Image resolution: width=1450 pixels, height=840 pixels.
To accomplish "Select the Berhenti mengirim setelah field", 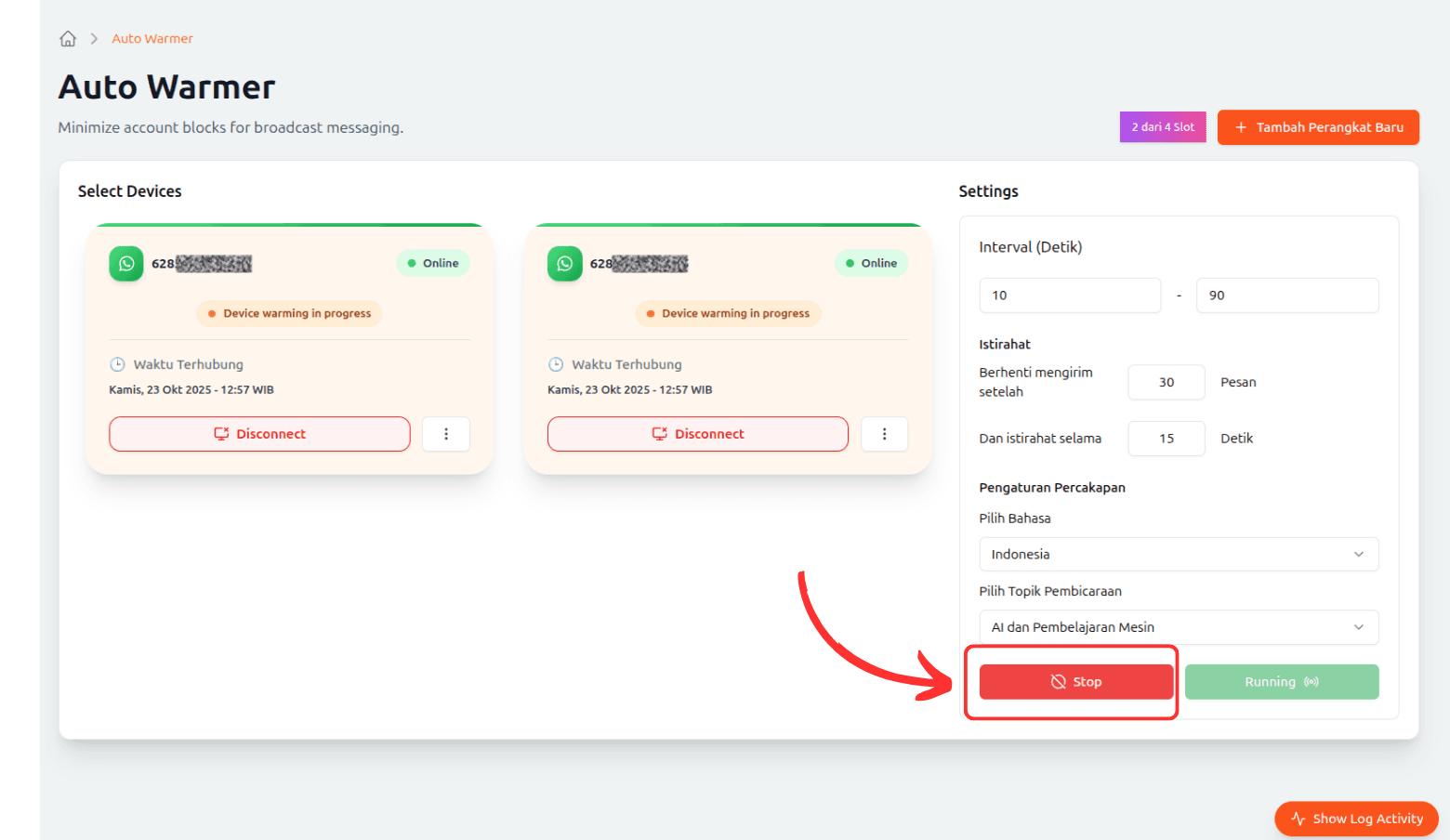I will 1166,382.
